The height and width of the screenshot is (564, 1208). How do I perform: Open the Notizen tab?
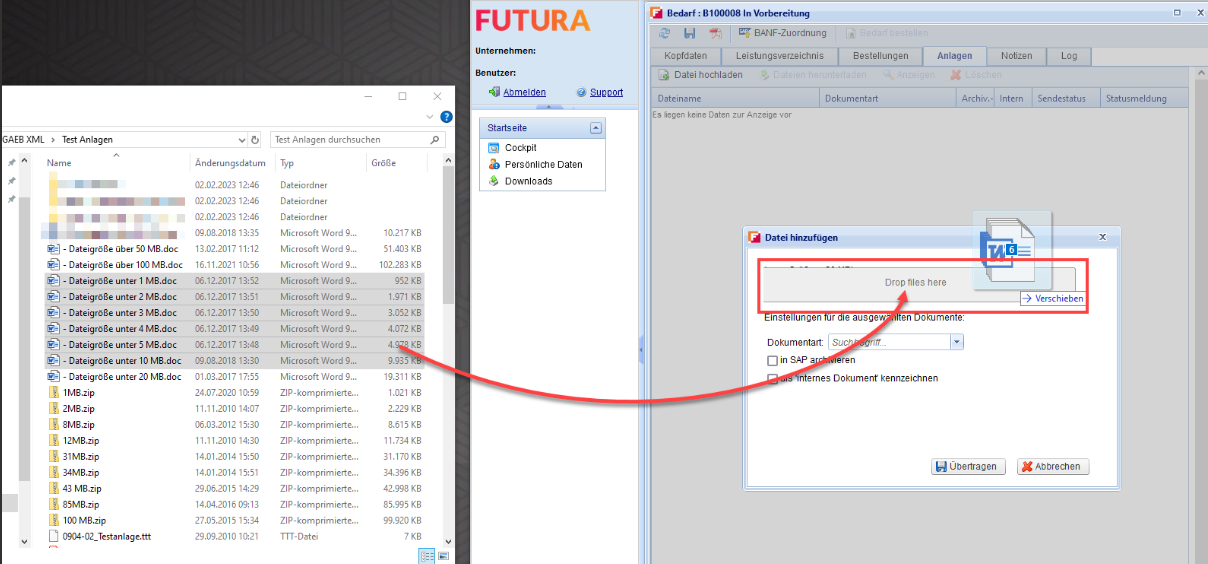click(x=1016, y=56)
